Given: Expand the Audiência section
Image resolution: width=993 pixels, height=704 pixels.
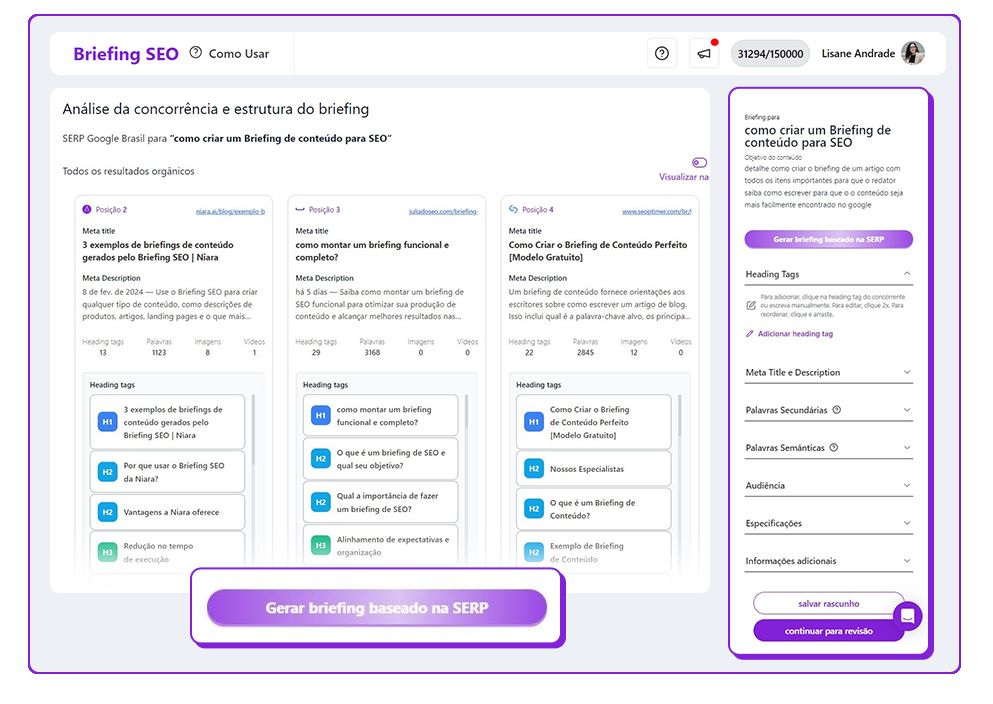Looking at the screenshot, I should (907, 485).
